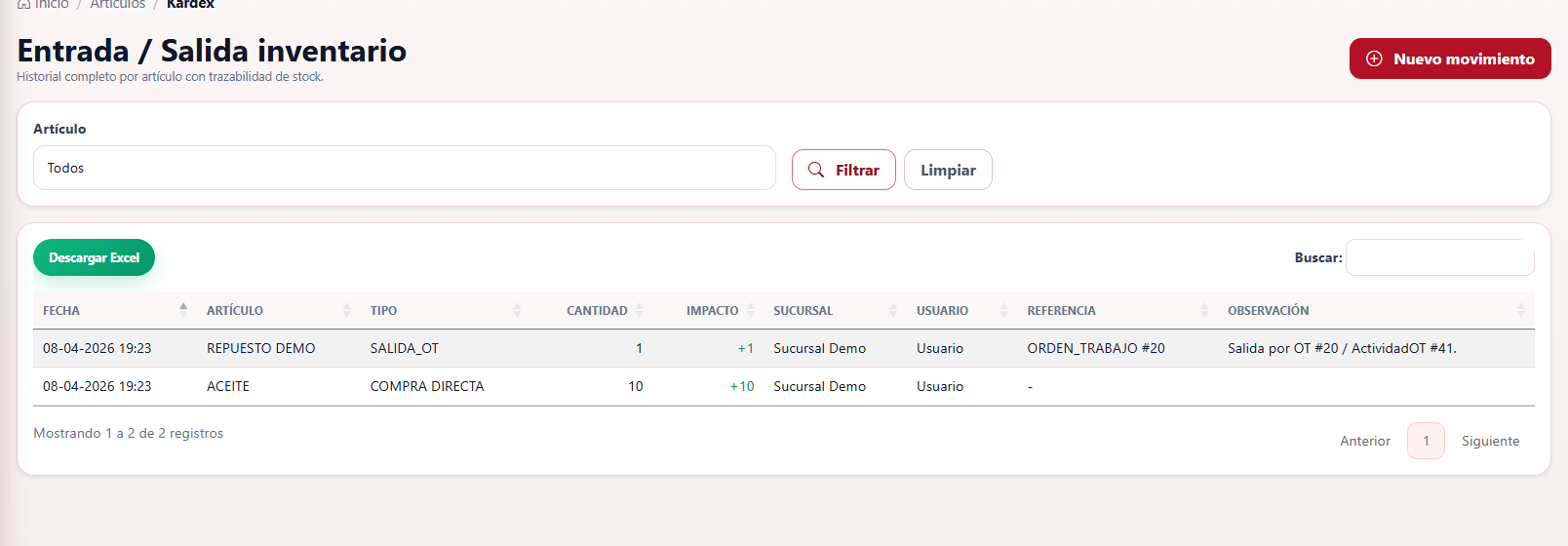Sort by Observación column sort icon

1521,310
